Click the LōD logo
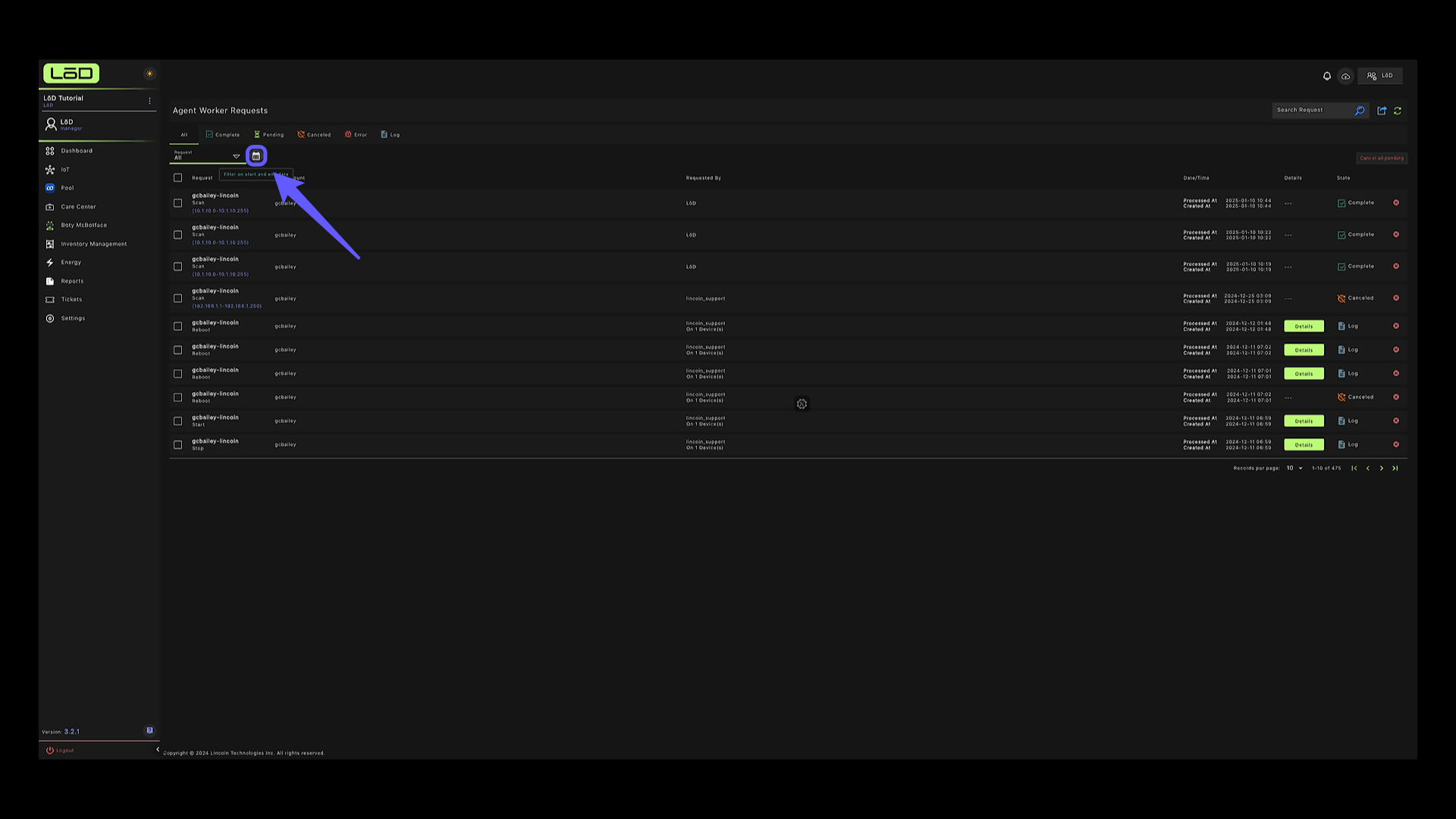The image size is (1456, 819). point(71,74)
